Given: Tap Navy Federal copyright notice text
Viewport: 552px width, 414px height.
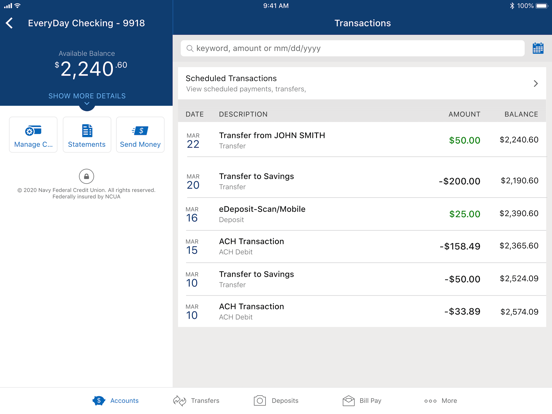Looking at the screenshot, I should [x=86, y=193].
